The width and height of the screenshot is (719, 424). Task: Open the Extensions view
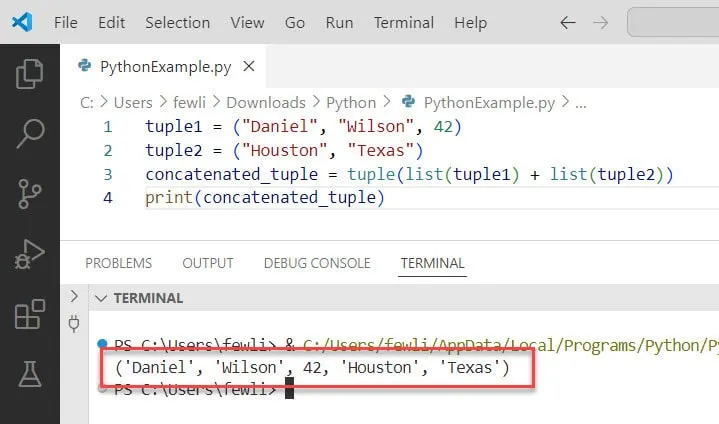pyautogui.click(x=30, y=315)
